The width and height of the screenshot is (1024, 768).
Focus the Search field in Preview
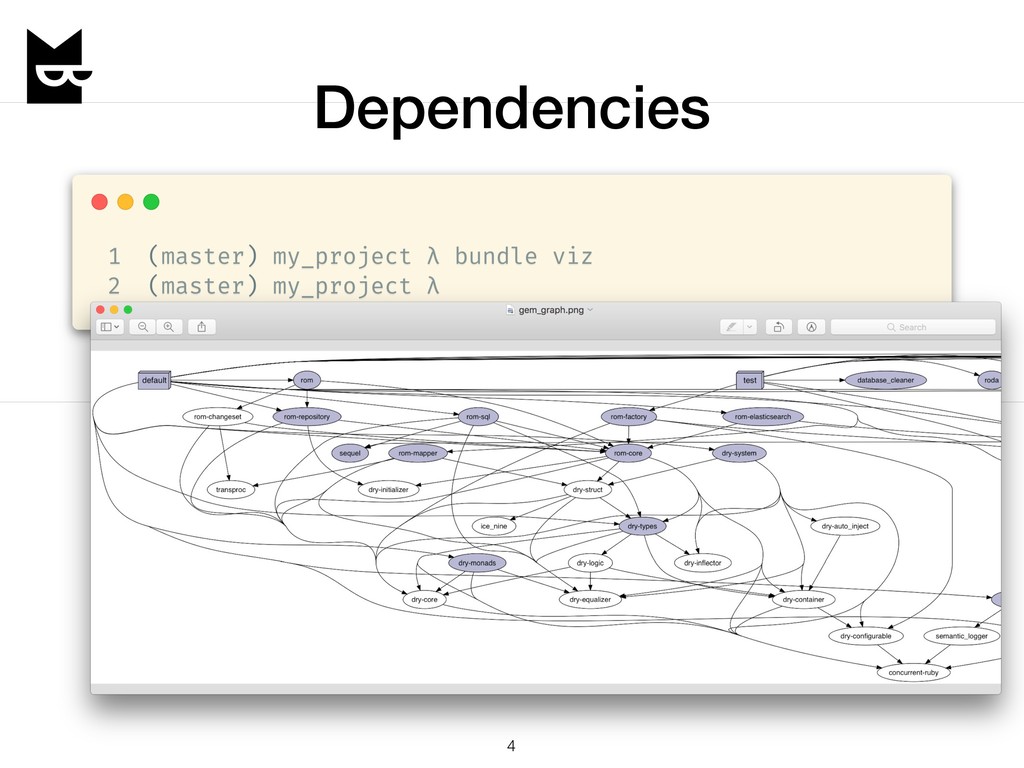click(913, 327)
